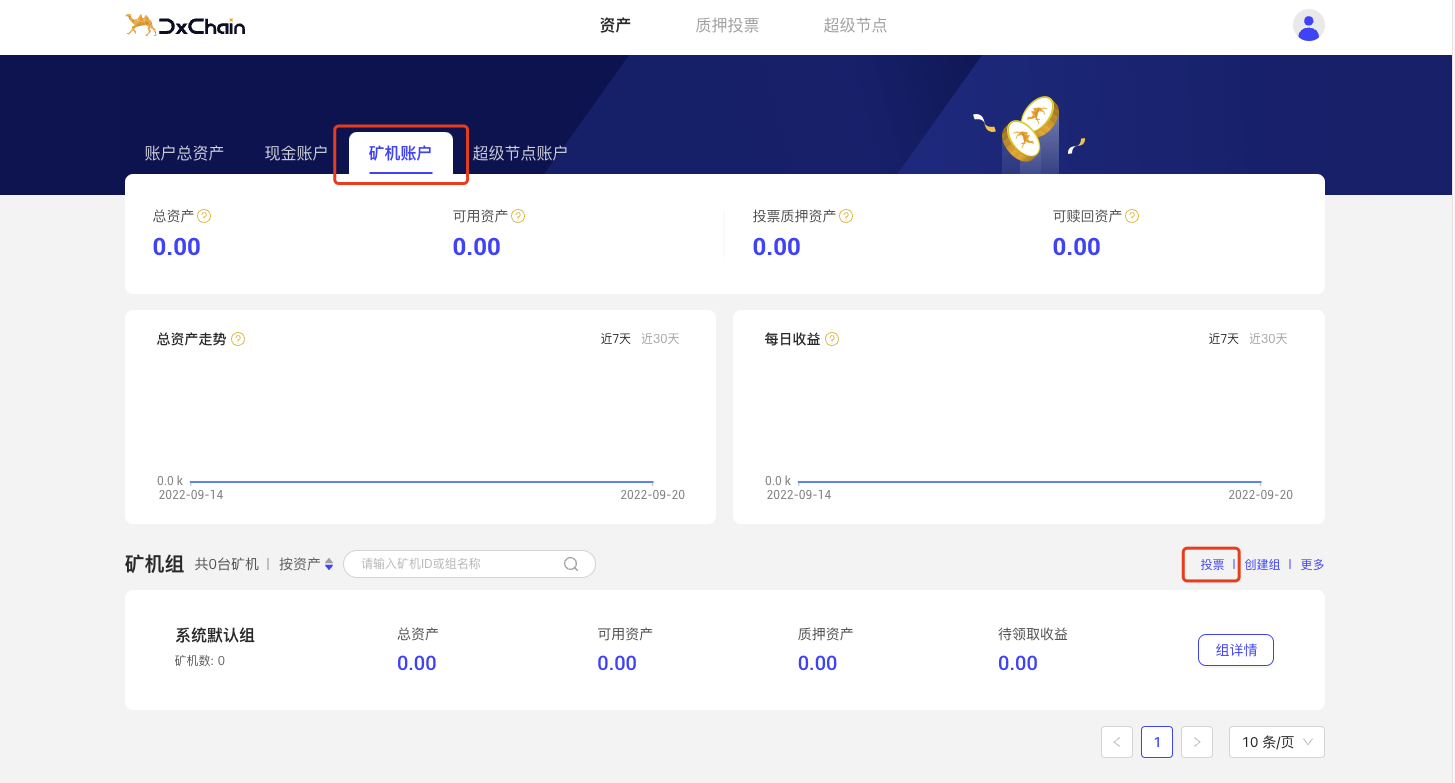Screen dimensions: 1455x783
Task: Click the 矿机ID search input field
Action: (455, 564)
